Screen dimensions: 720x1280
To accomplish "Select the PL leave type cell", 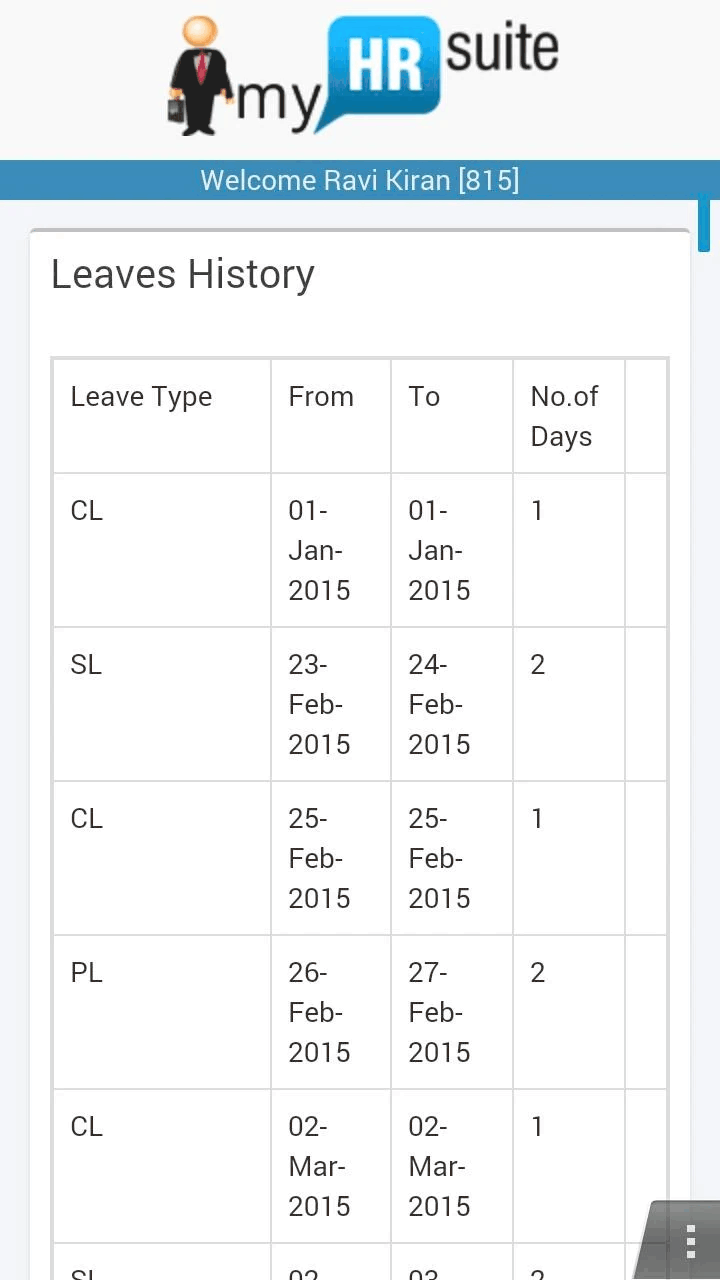I will [87, 973].
